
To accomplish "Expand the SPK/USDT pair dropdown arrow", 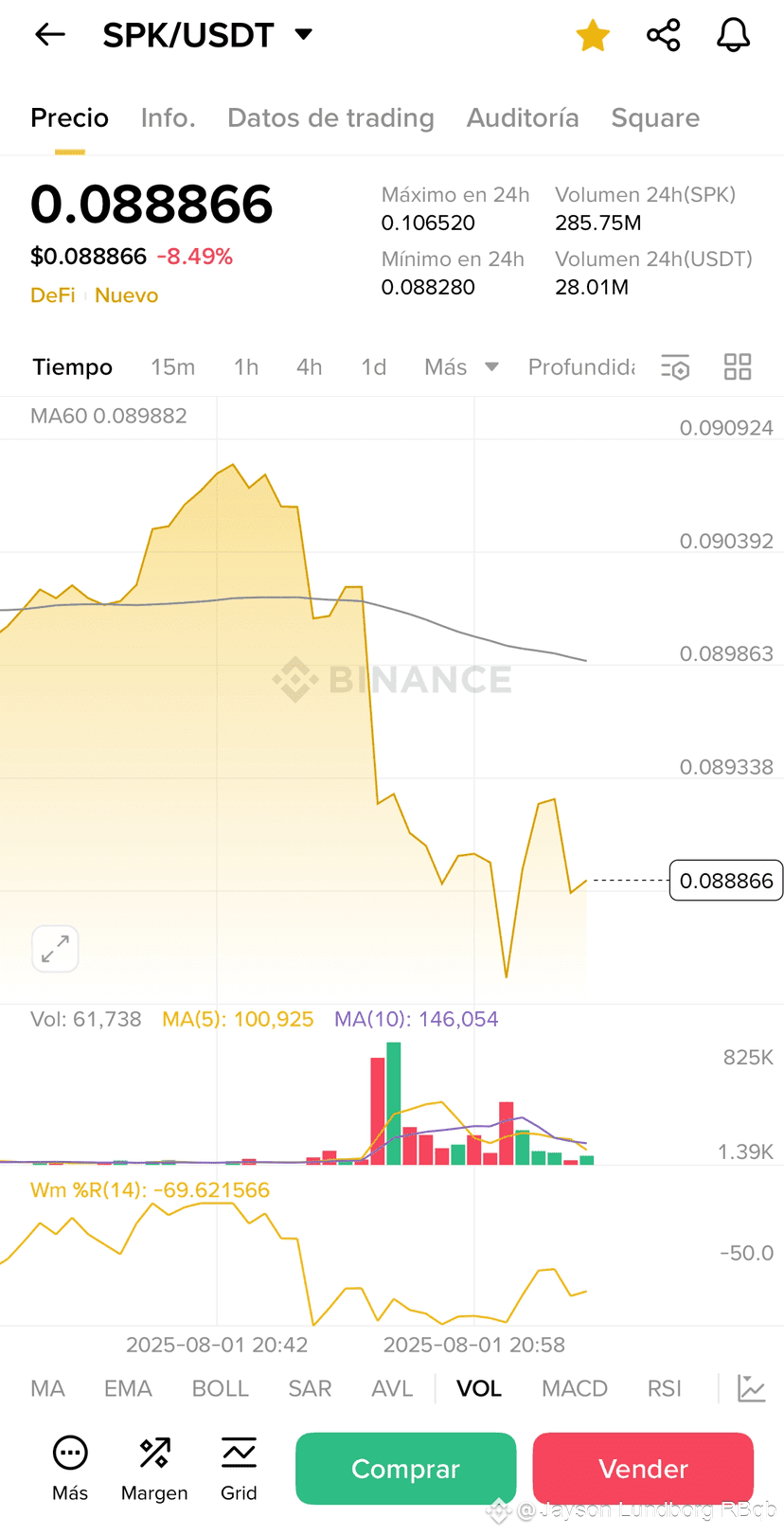I will (304, 35).
